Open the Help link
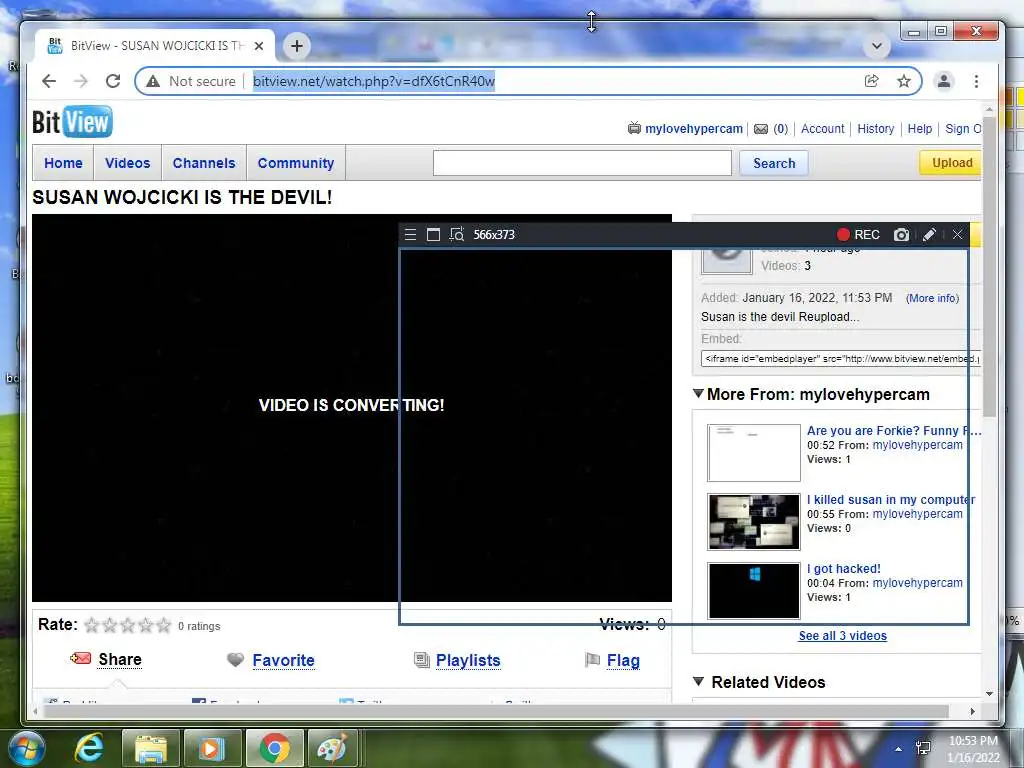1024x768 pixels. (920, 129)
